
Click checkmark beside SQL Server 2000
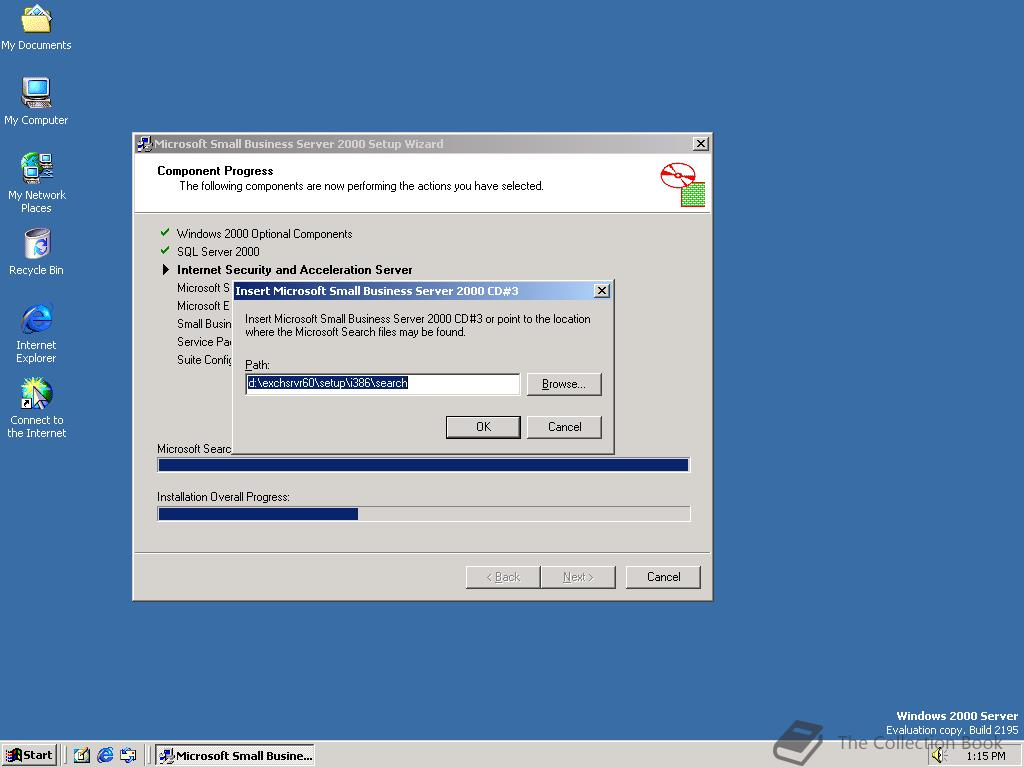(165, 250)
